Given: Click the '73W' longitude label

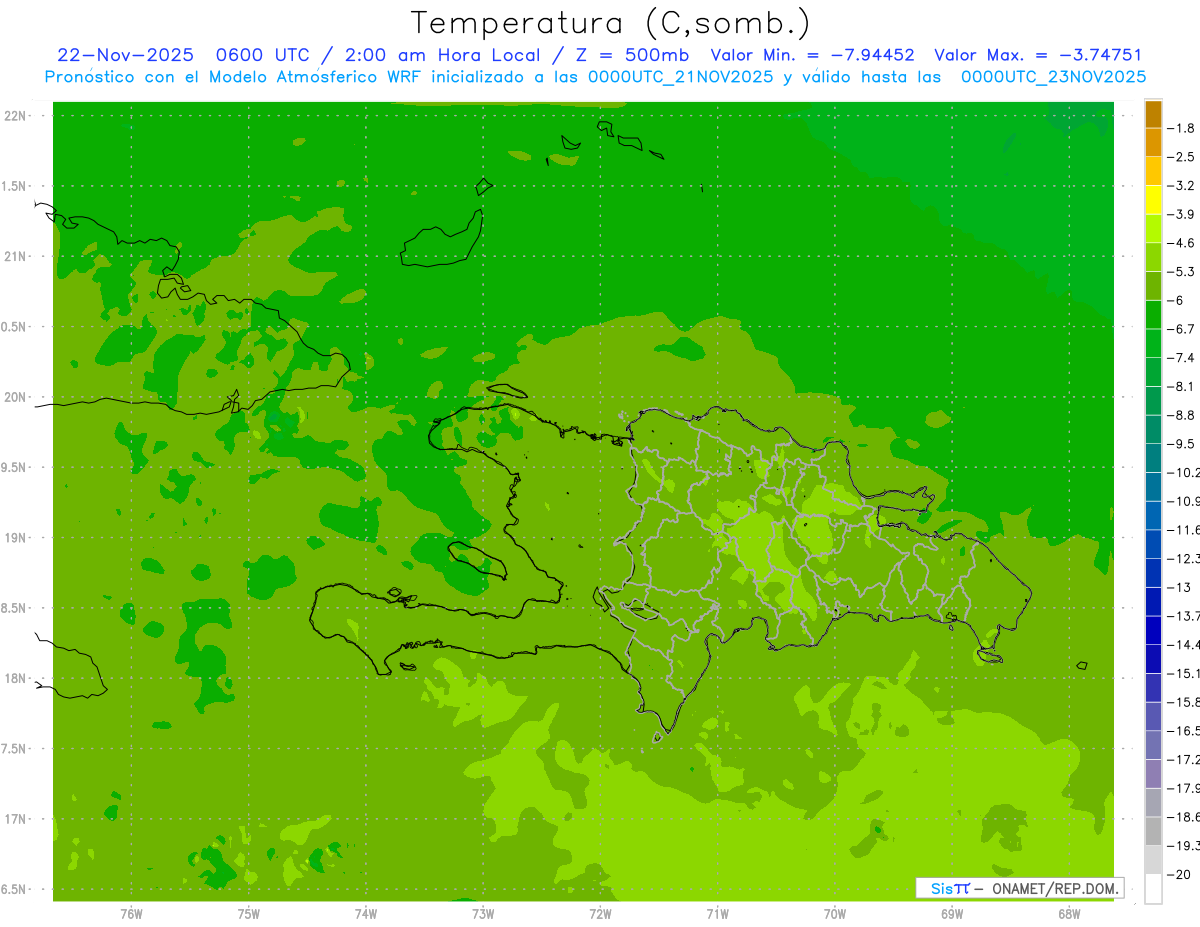Looking at the screenshot, I should [483, 913].
